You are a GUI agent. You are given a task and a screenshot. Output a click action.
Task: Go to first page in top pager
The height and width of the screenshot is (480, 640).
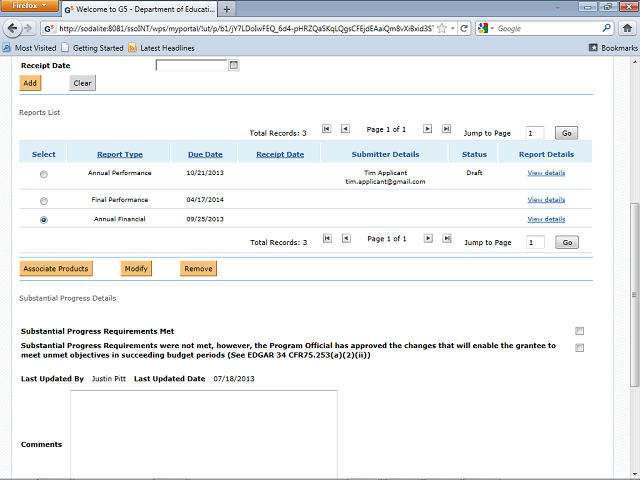click(327, 129)
